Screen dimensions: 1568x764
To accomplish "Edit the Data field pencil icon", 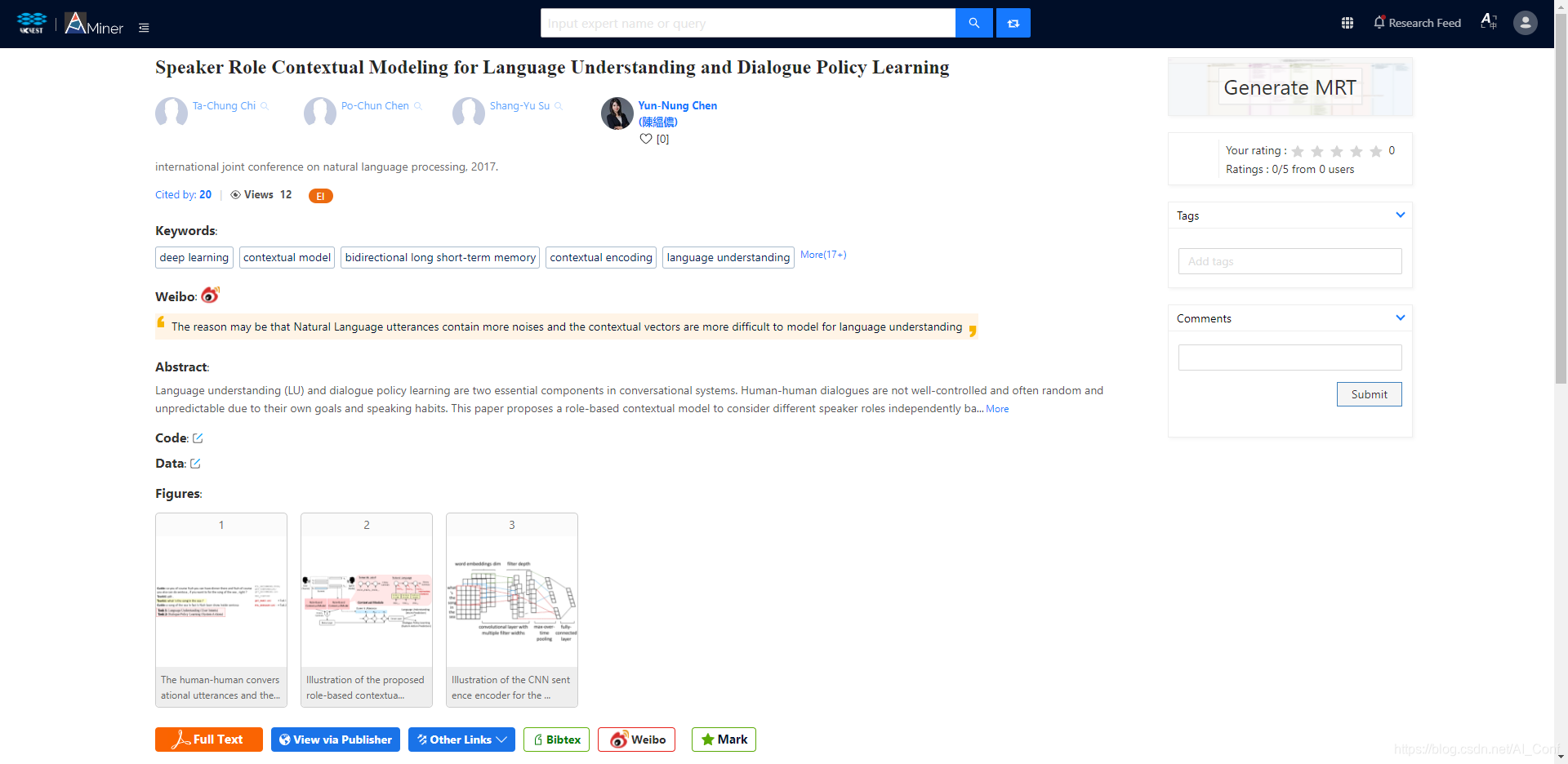I will [195, 464].
